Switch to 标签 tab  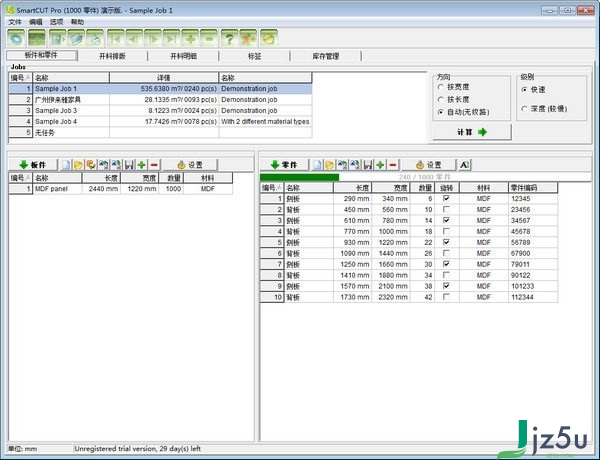click(254, 56)
